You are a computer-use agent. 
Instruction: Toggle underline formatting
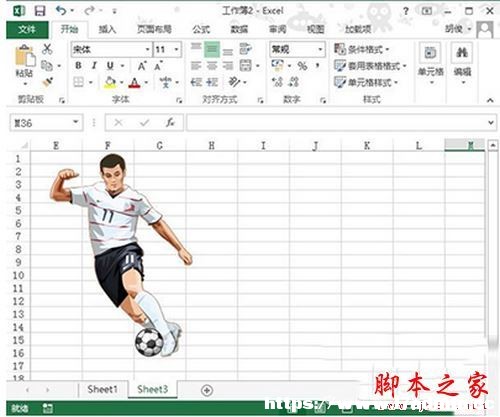coord(110,66)
